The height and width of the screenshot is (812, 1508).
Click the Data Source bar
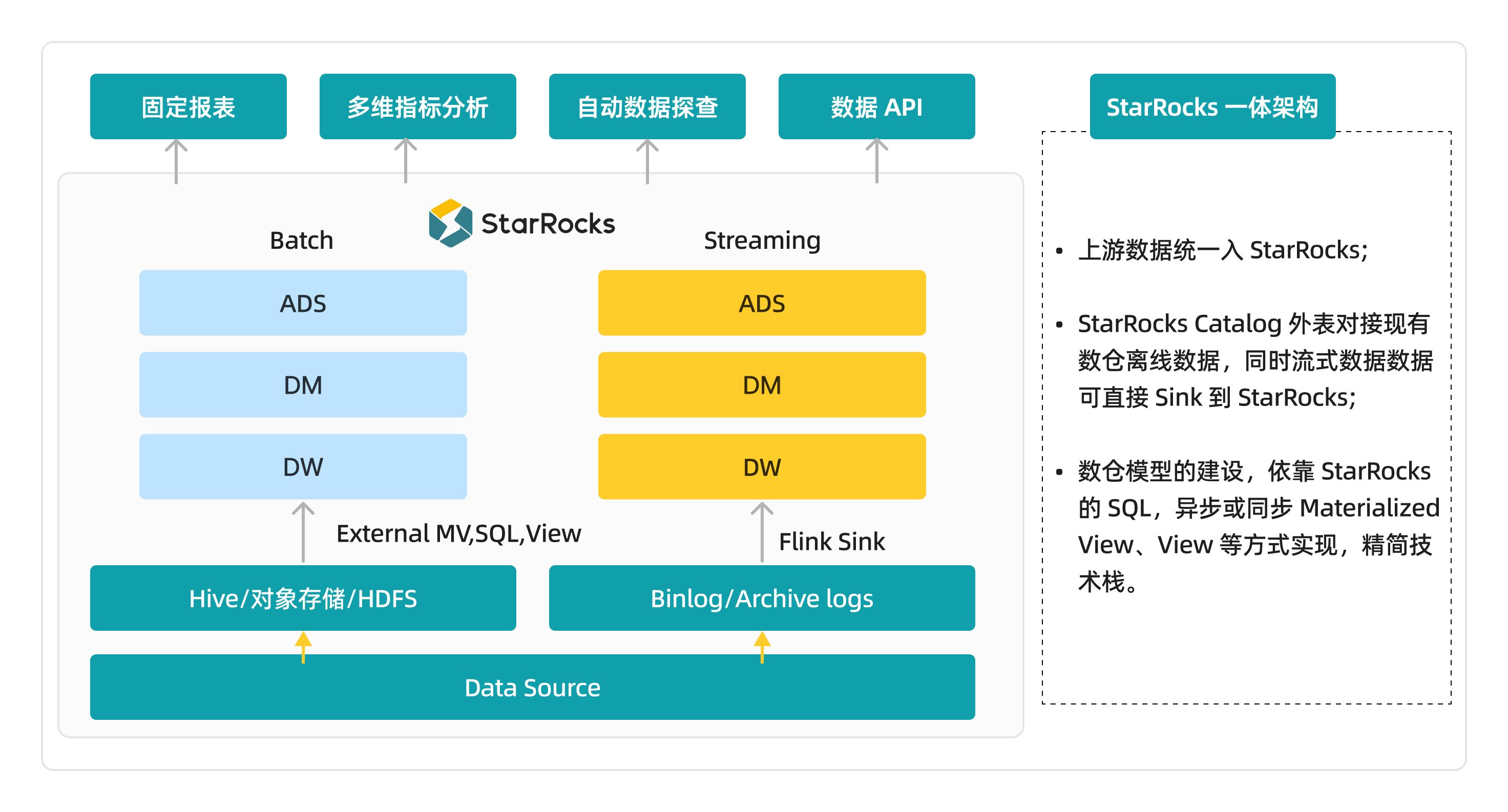click(532, 687)
